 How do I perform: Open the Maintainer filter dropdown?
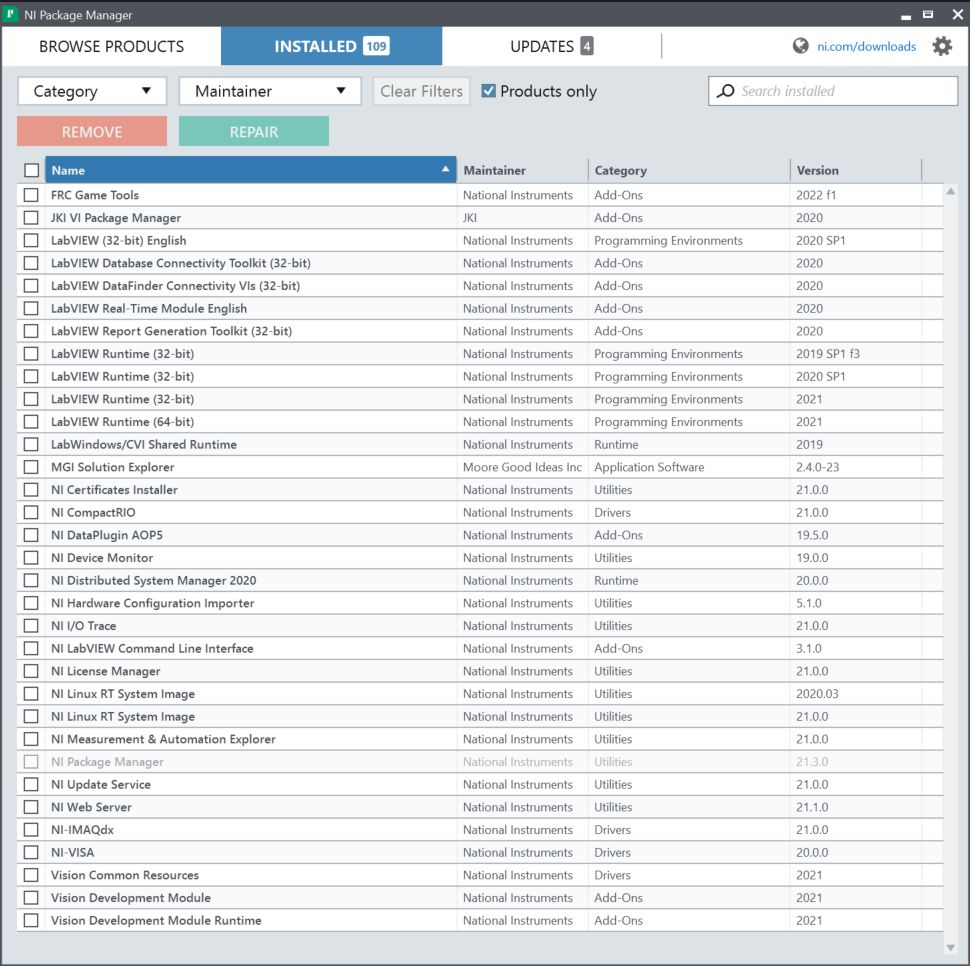coord(270,91)
